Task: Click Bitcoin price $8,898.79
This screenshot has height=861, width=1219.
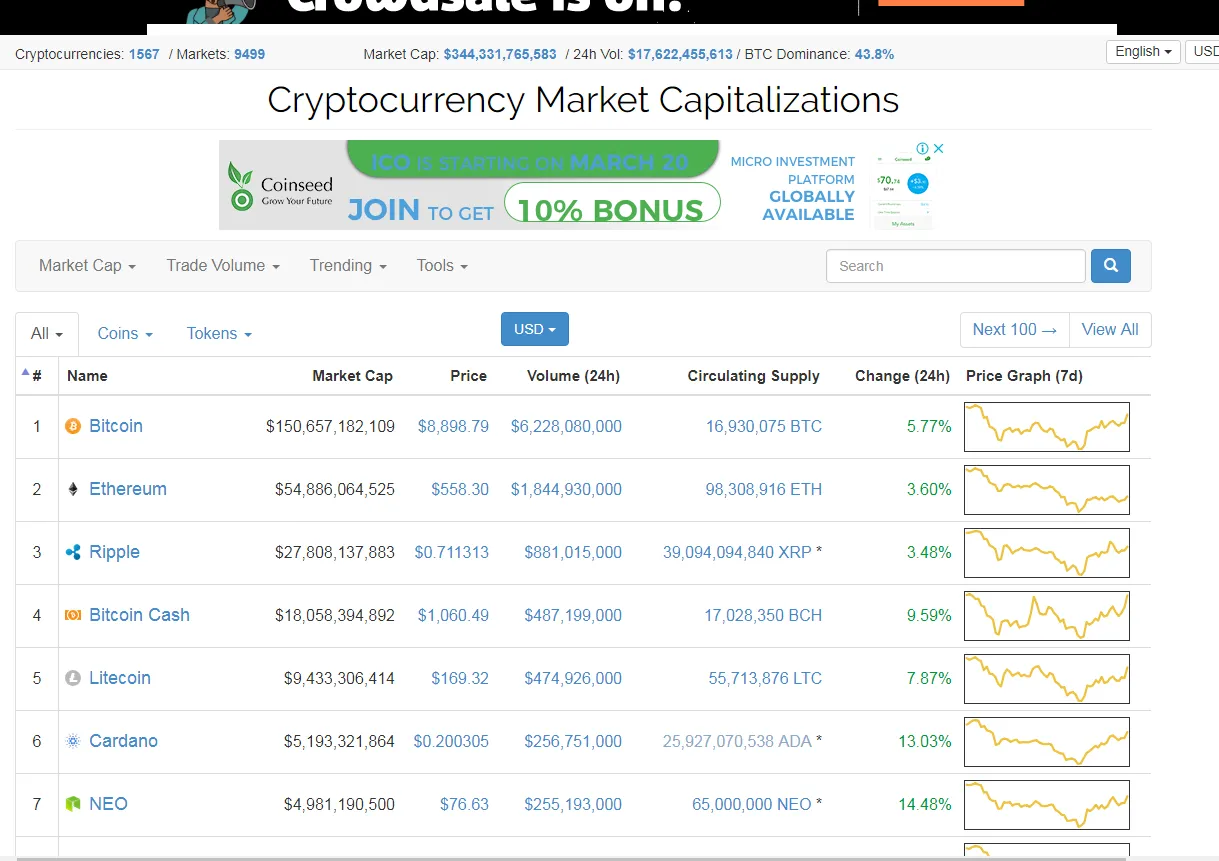Action: point(453,426)
